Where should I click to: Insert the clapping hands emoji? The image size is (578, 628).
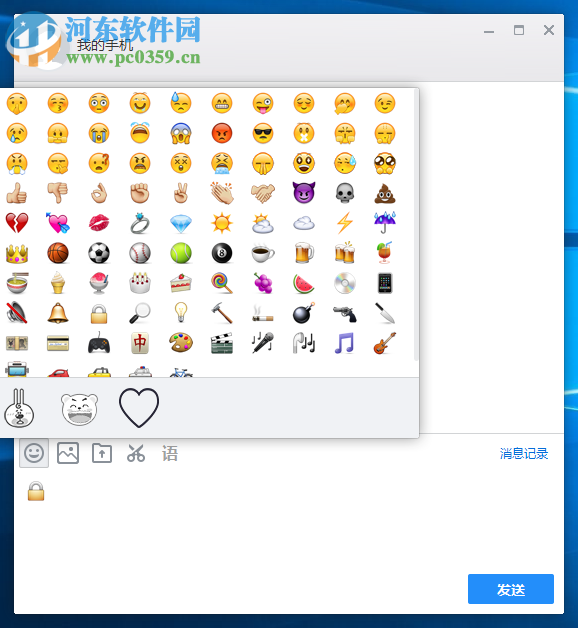[x=222, y=193]
